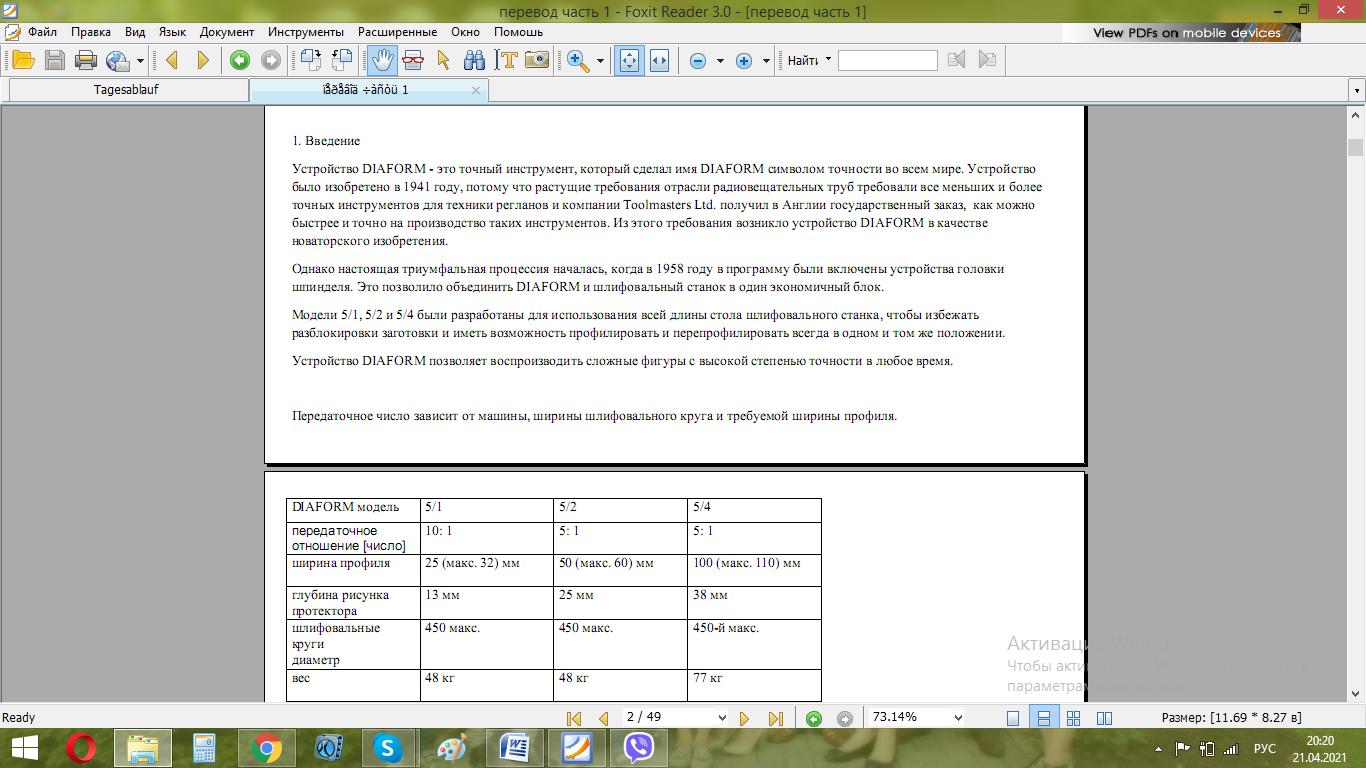Expand the Email icon dropdown arrow
This screenshot has height=768, width=1366.
[x=140, y=61]
